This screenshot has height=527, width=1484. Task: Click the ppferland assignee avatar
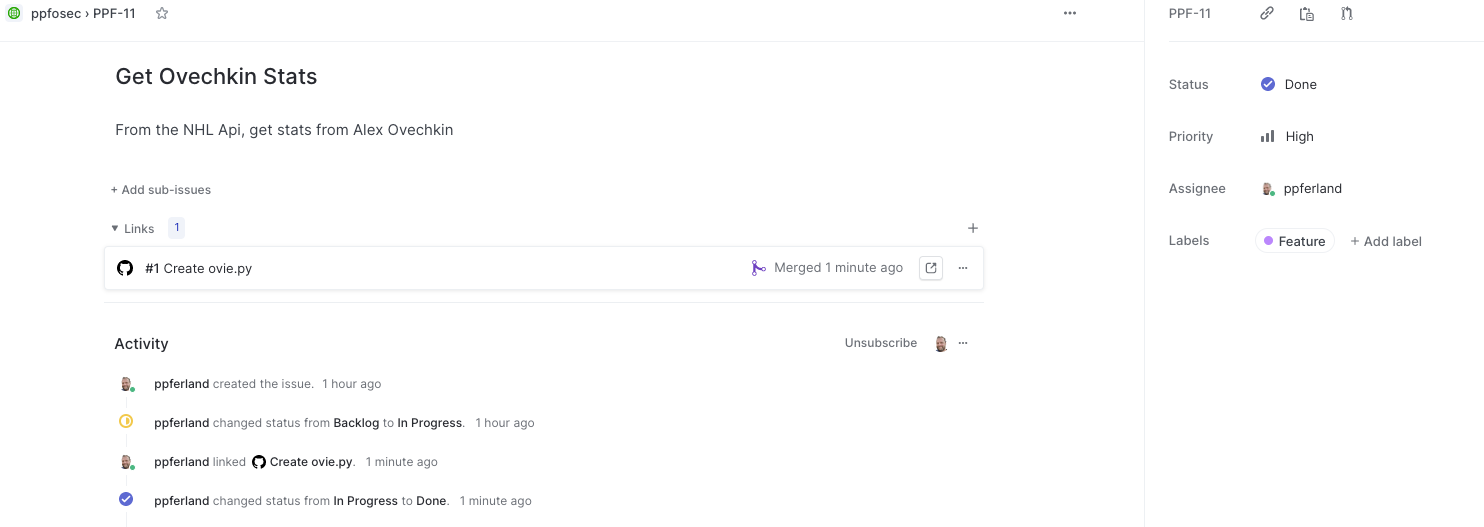[1268, 188]
